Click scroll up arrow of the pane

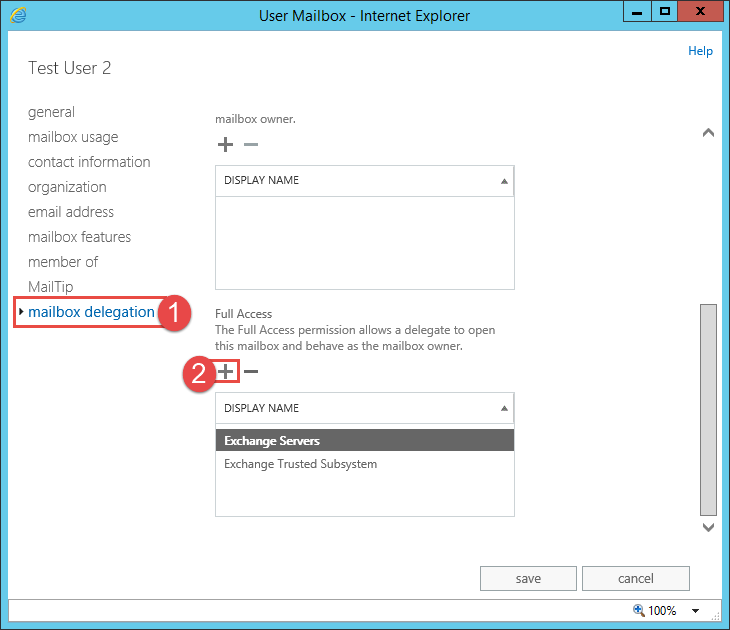pyautogui.click(x=708, y=133)
